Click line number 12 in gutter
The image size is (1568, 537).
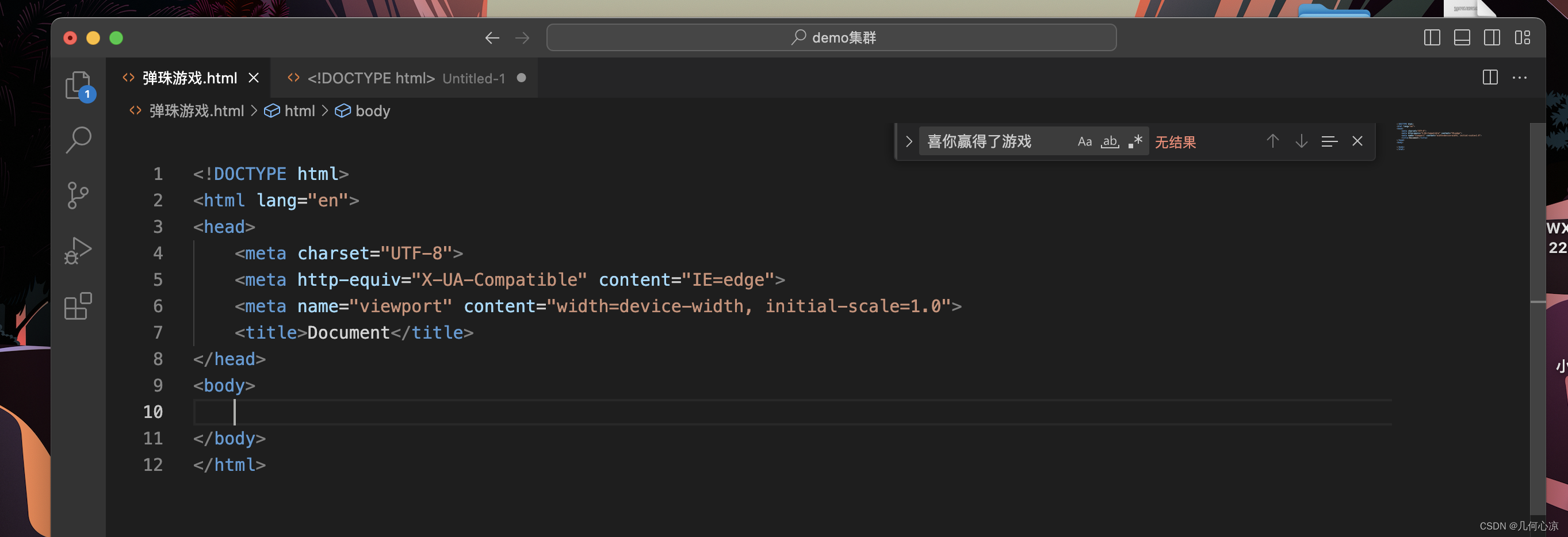coord(153,465)
